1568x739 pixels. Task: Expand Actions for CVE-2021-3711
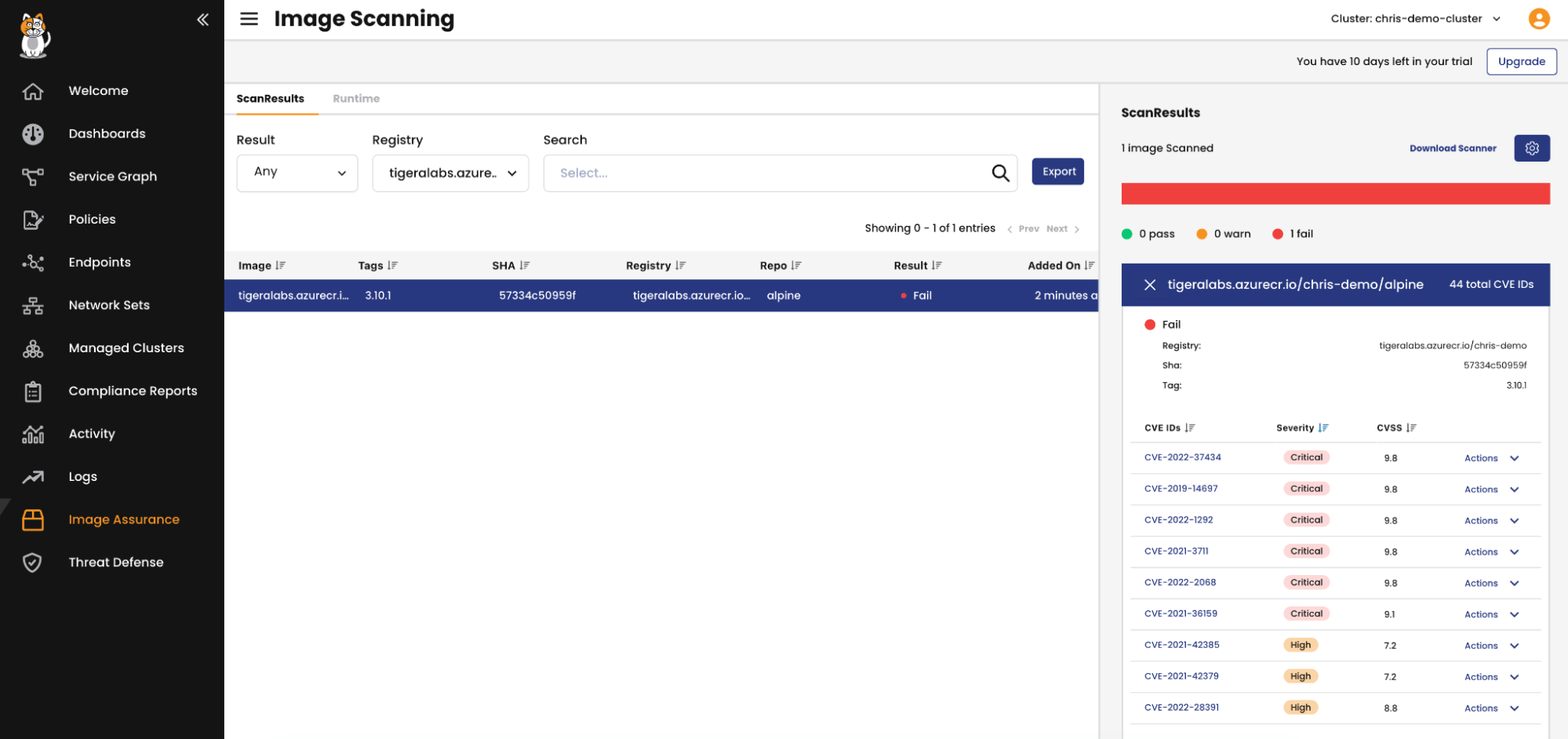[1491, 552]
